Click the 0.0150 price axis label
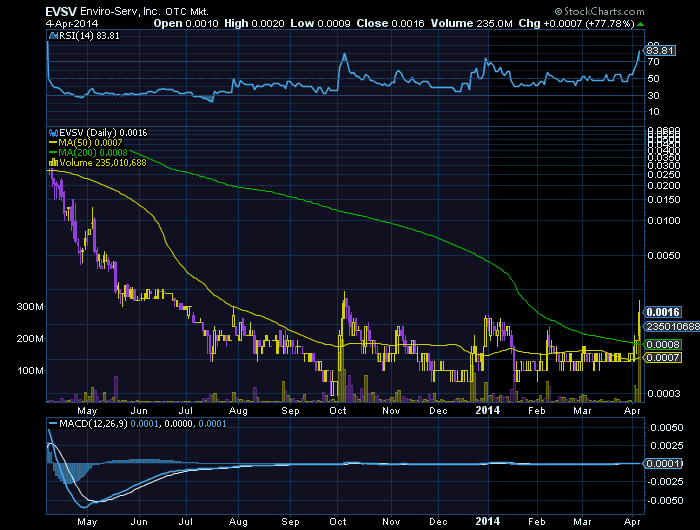700x530 pixels. coord(664,200)
